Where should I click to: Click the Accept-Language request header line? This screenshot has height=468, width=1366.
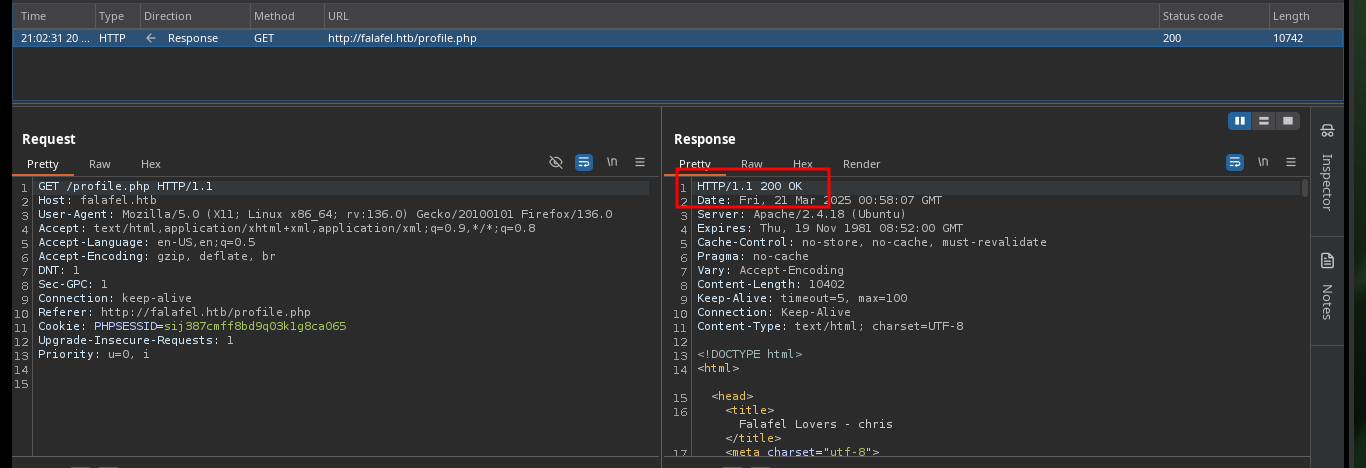pos(146,242)
